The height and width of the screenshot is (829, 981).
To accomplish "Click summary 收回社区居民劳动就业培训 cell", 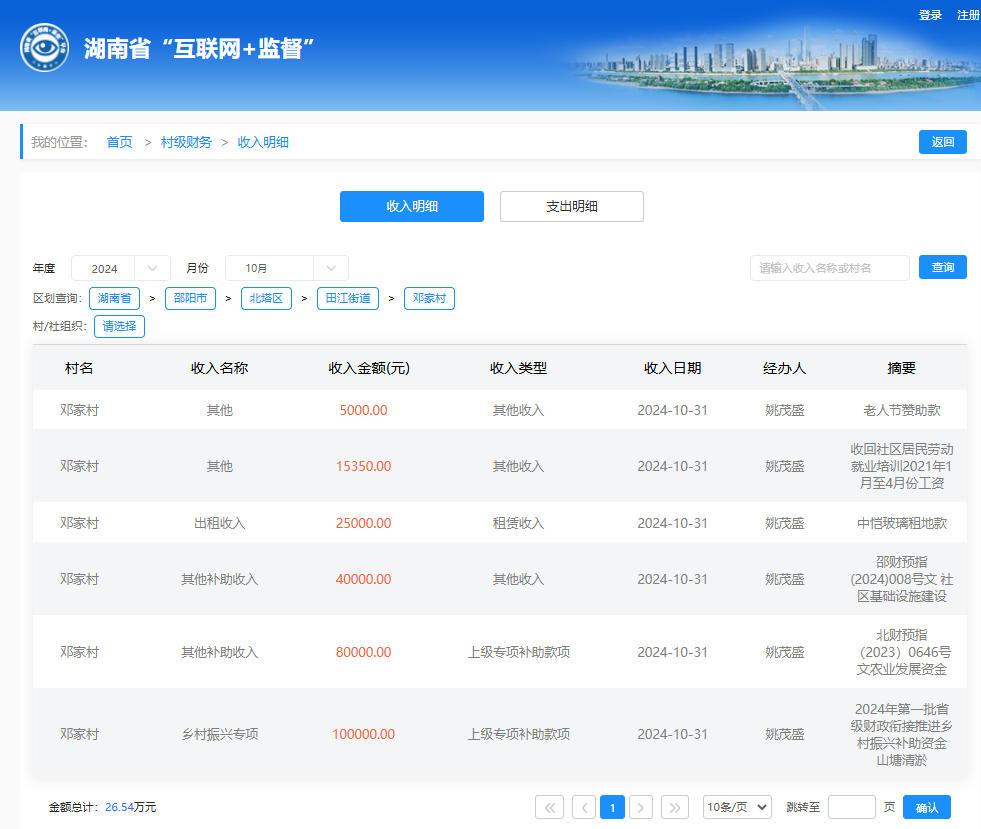I will pyautogui.click(x=902, y=466).
